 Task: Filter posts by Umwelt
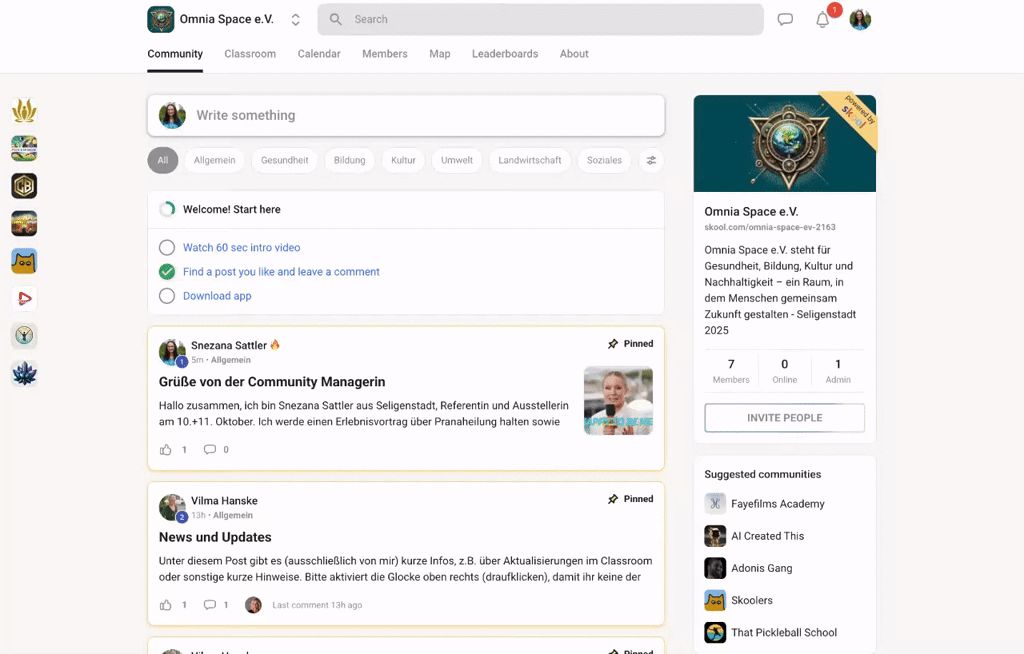coord(456,160)
